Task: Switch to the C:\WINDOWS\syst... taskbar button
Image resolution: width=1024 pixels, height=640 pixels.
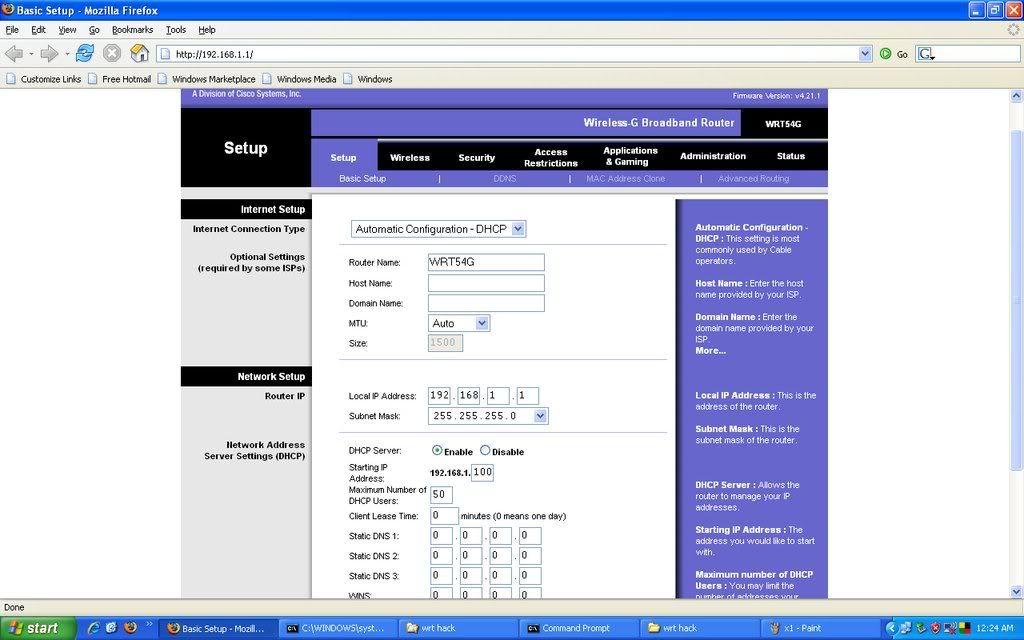Action: 338,628
